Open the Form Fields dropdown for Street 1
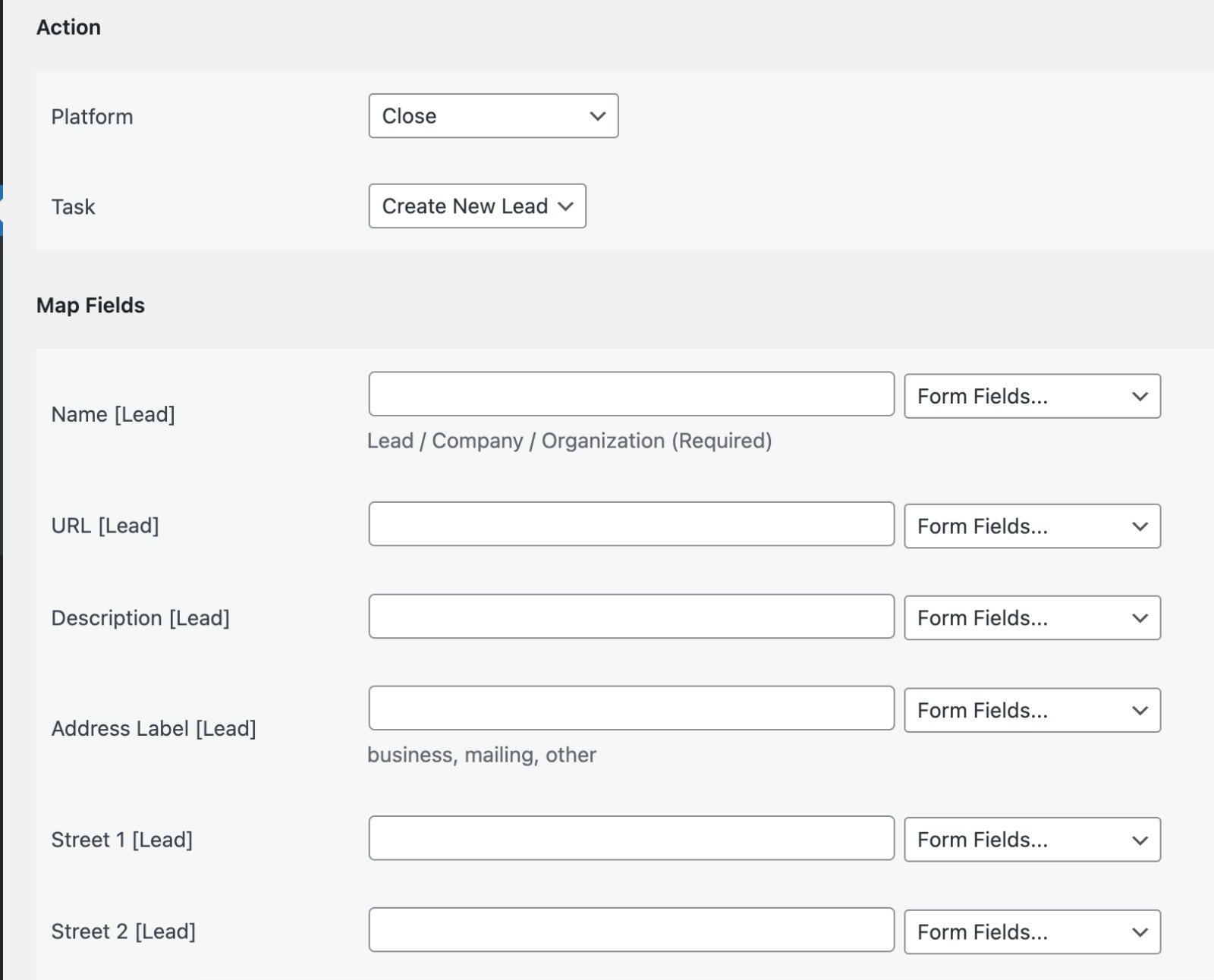 [x=1031, y=839]
